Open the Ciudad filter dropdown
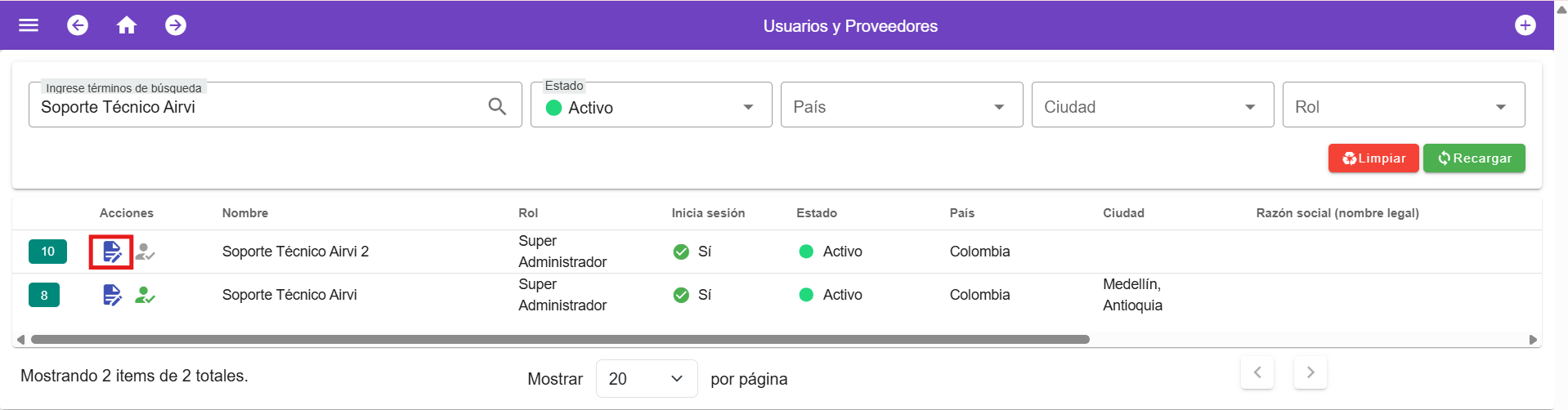The height and width of the screenshot is (410, 1568). [x=1152, y=107]
